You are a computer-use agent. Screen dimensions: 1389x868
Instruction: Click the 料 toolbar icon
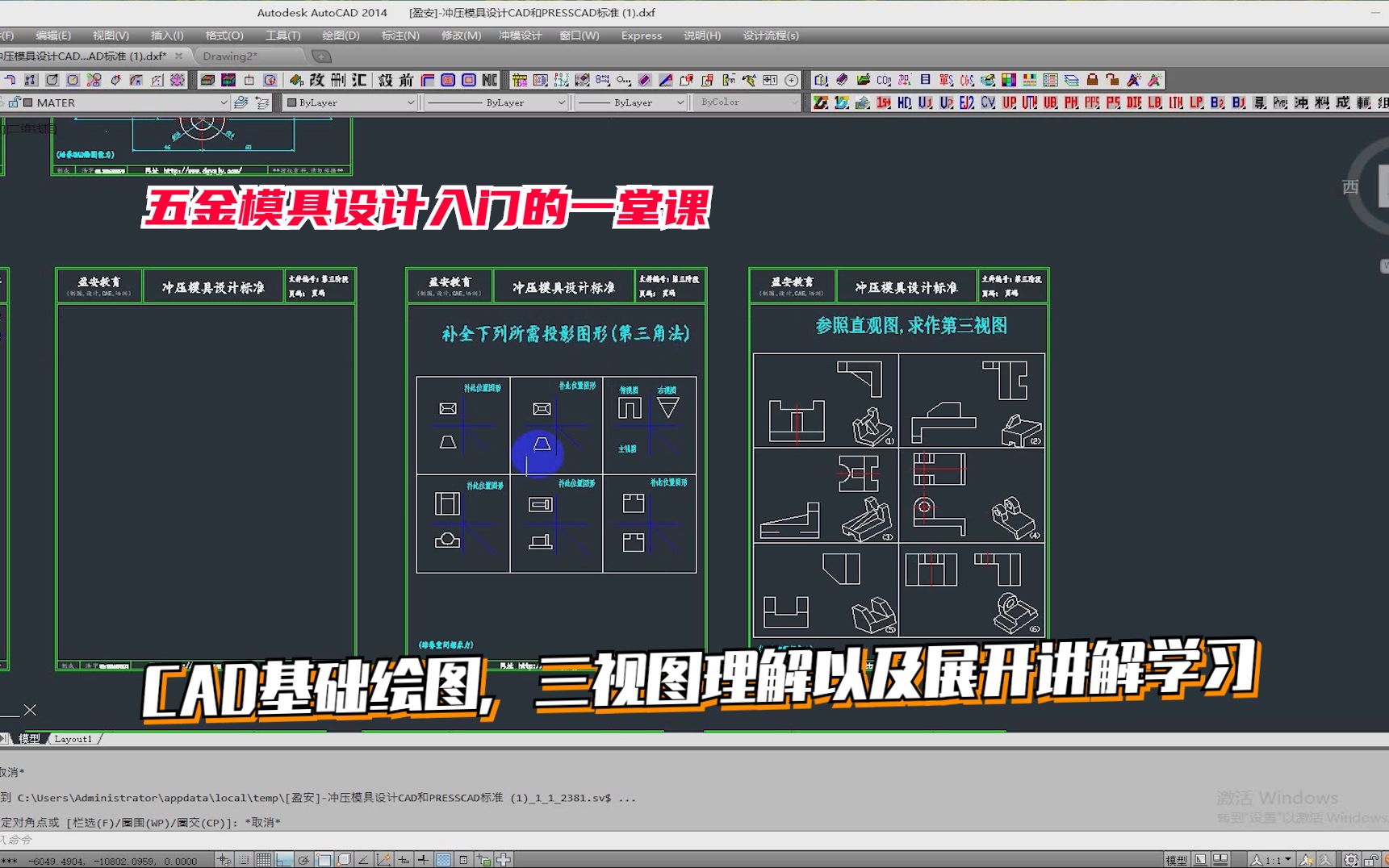point(1322,102)
